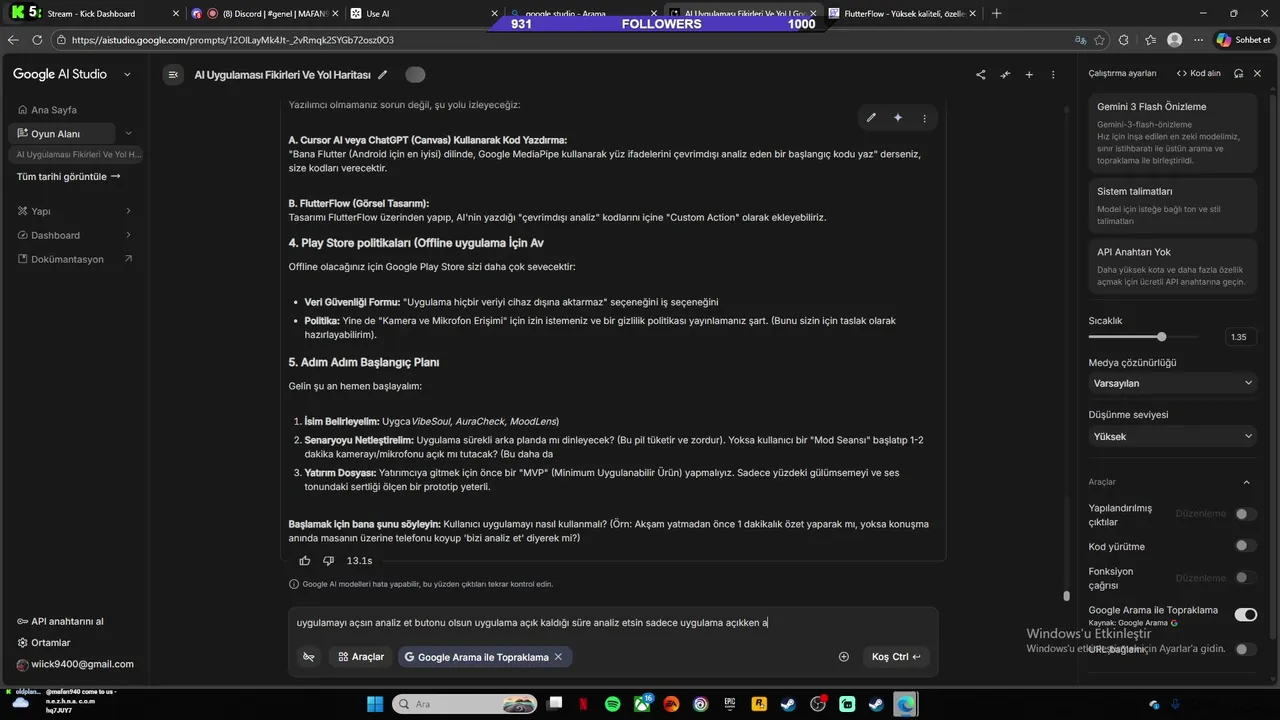
Task: Toggle Yapılandırılmış çıktılar switch
Action: [x=1245, y=514]
